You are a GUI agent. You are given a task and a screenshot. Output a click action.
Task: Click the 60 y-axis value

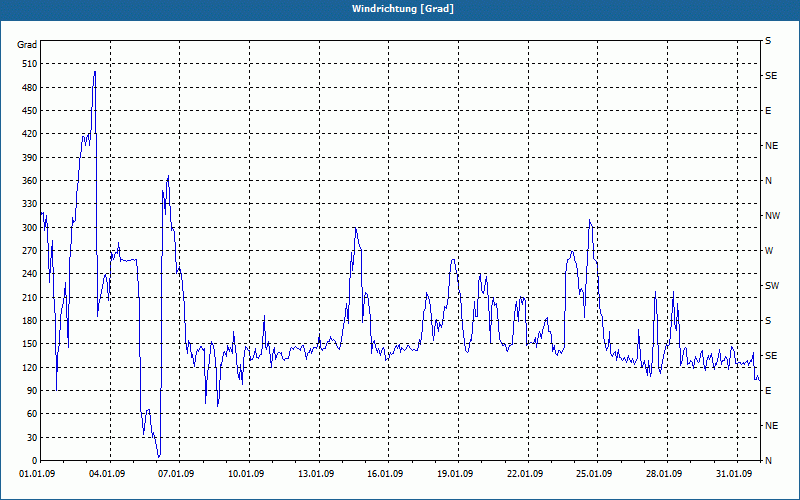click(x=32, y=414)
